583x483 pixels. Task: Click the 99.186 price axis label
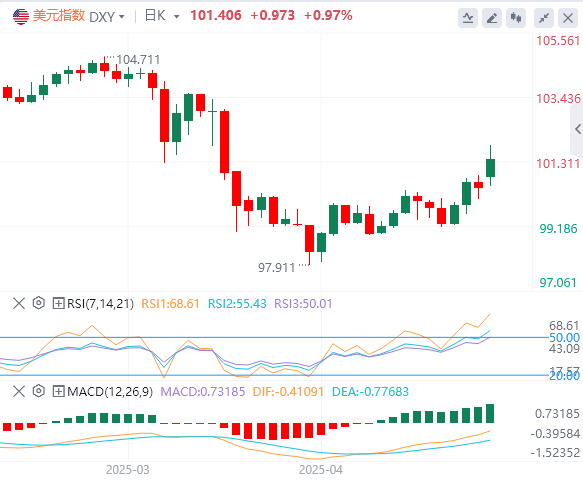[558, 228]
